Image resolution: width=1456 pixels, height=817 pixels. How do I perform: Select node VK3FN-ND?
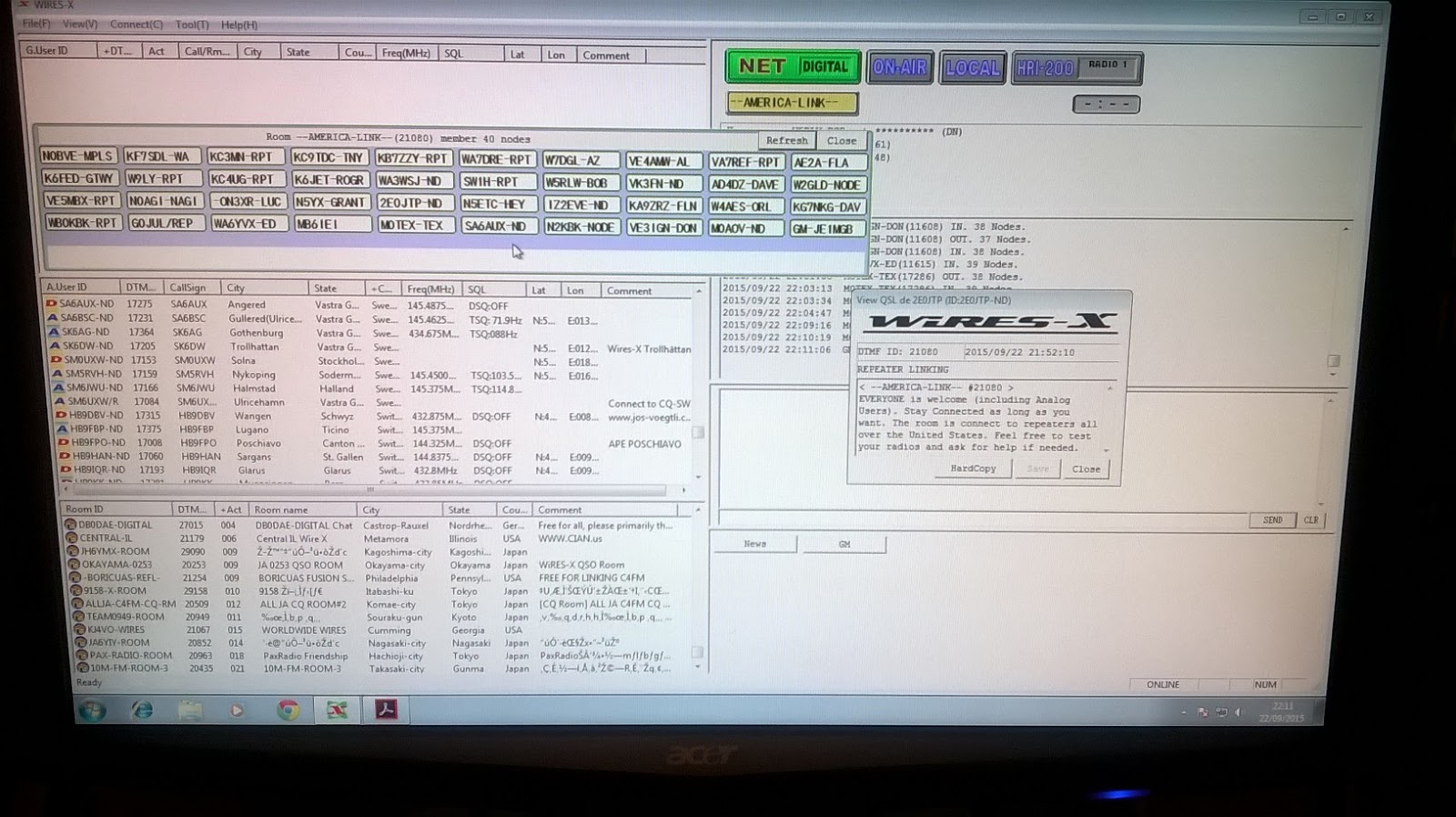[663, 184]
